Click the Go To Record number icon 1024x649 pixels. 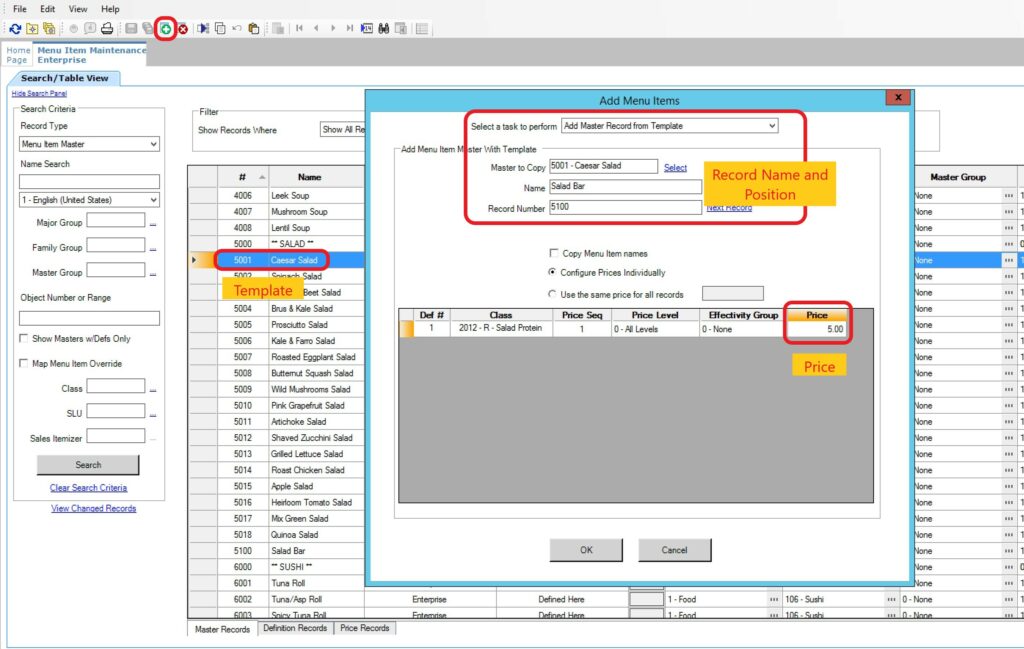click(x=367, y=29)
